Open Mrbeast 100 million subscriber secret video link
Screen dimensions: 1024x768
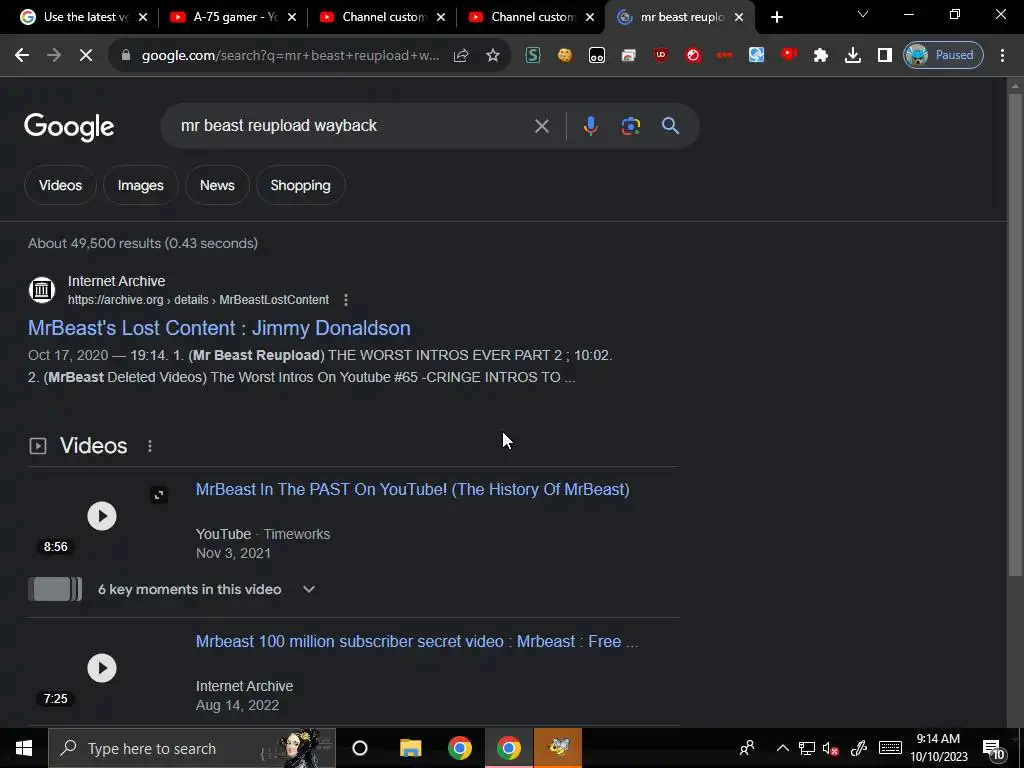point(417,641)
